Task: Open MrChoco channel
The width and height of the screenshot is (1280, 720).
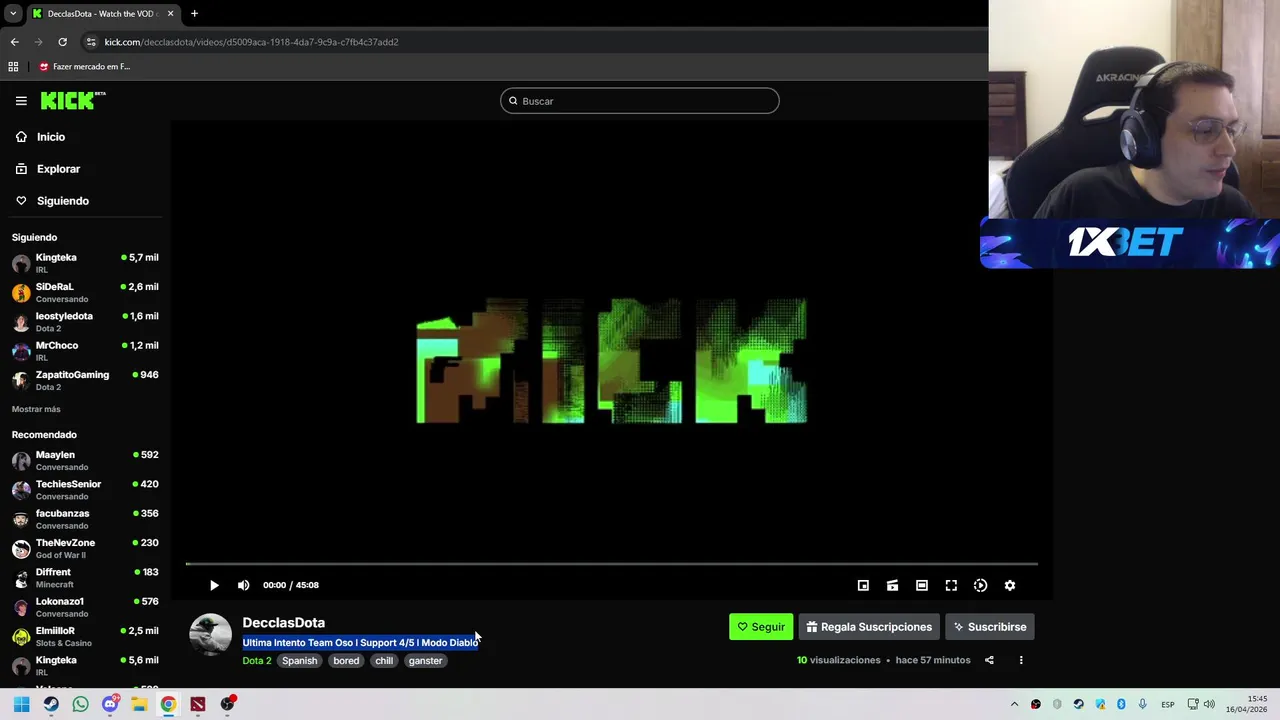Action: 85,351
